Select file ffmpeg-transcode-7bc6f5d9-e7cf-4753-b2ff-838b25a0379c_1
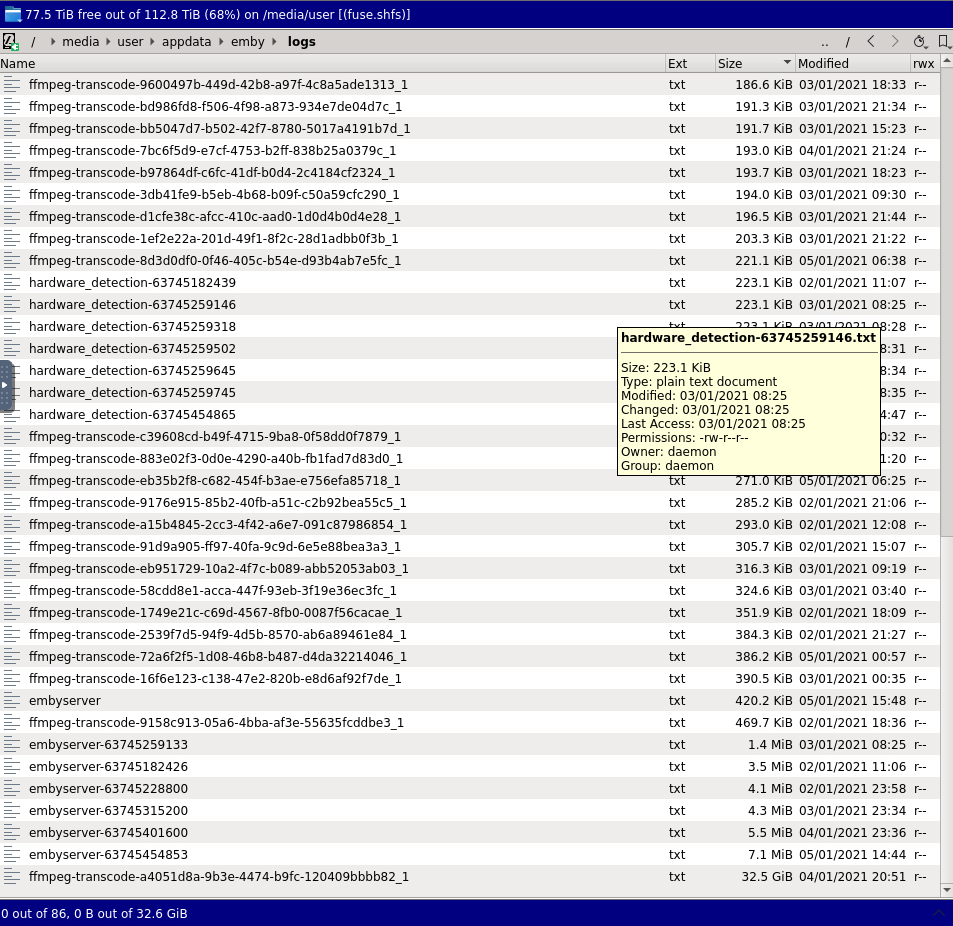The image size is (953, 926). [212, 151]
